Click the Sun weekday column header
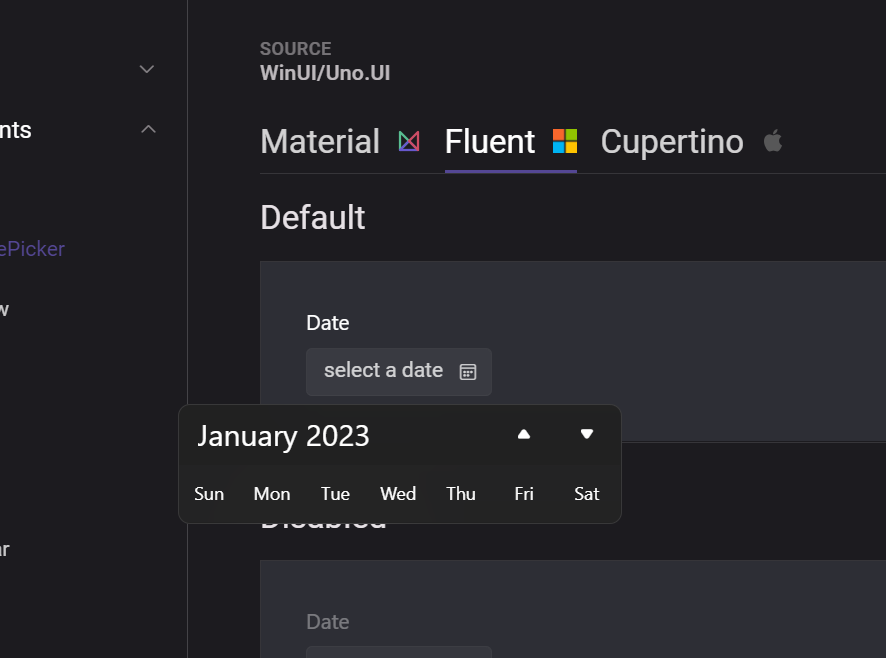 click(209, 493)
